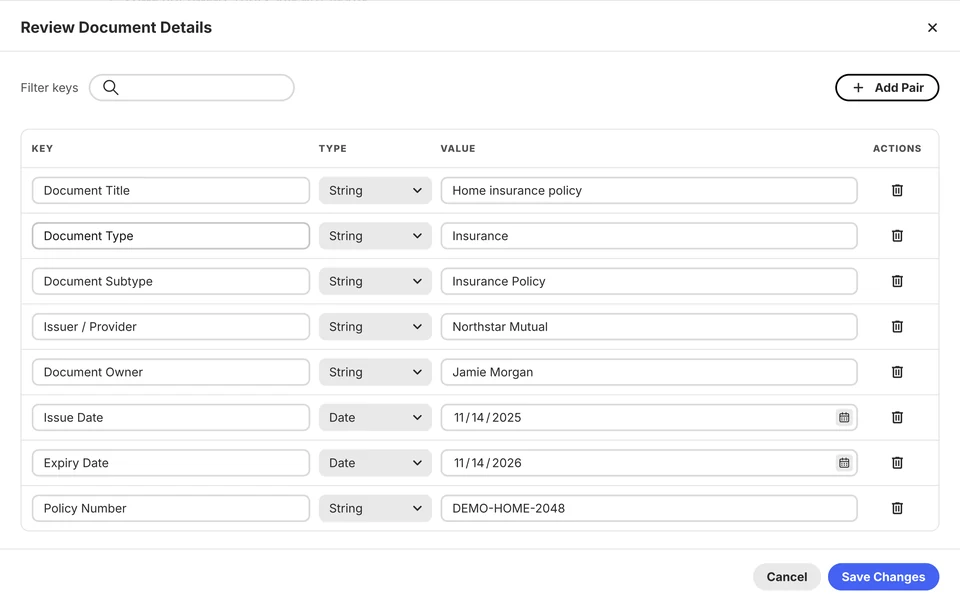Screen dimensions: 960x604
Task: Click the 11/14/2026 date value
Action: pyautogui.click(x=487, y=463)
